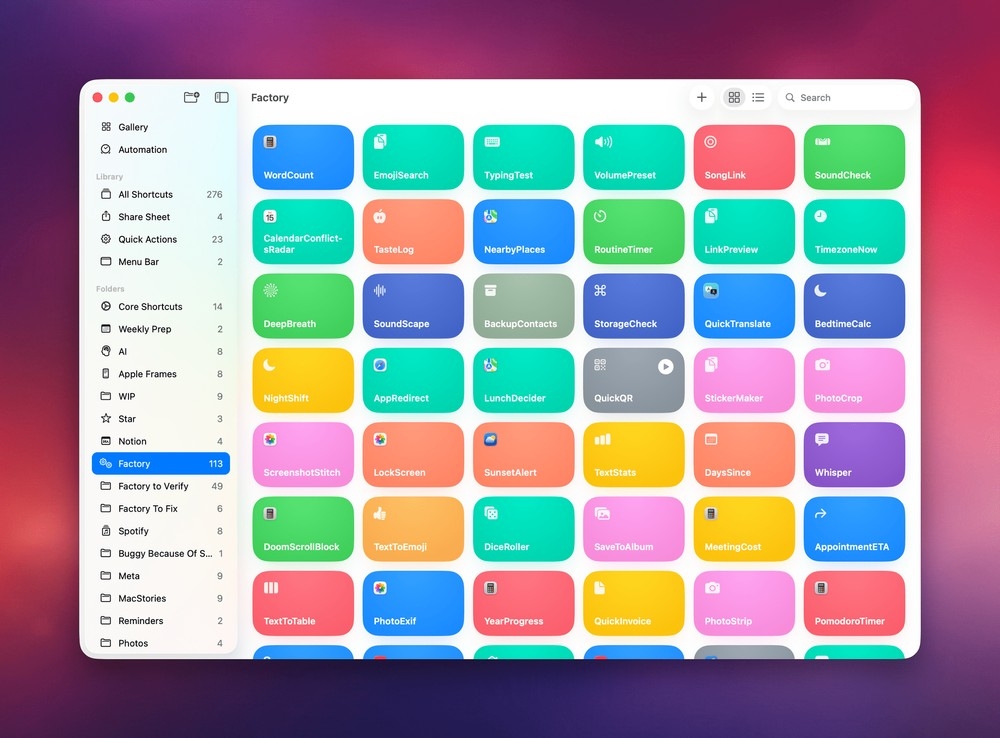Open the LinkPreview shortcut tile

(x=744, y=232)
